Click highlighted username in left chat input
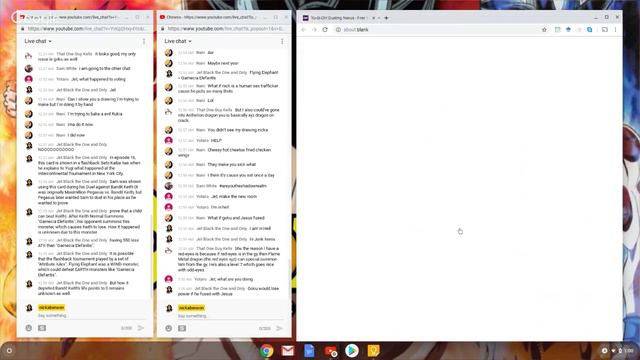The image size is (640, 360). click(51, 307)
